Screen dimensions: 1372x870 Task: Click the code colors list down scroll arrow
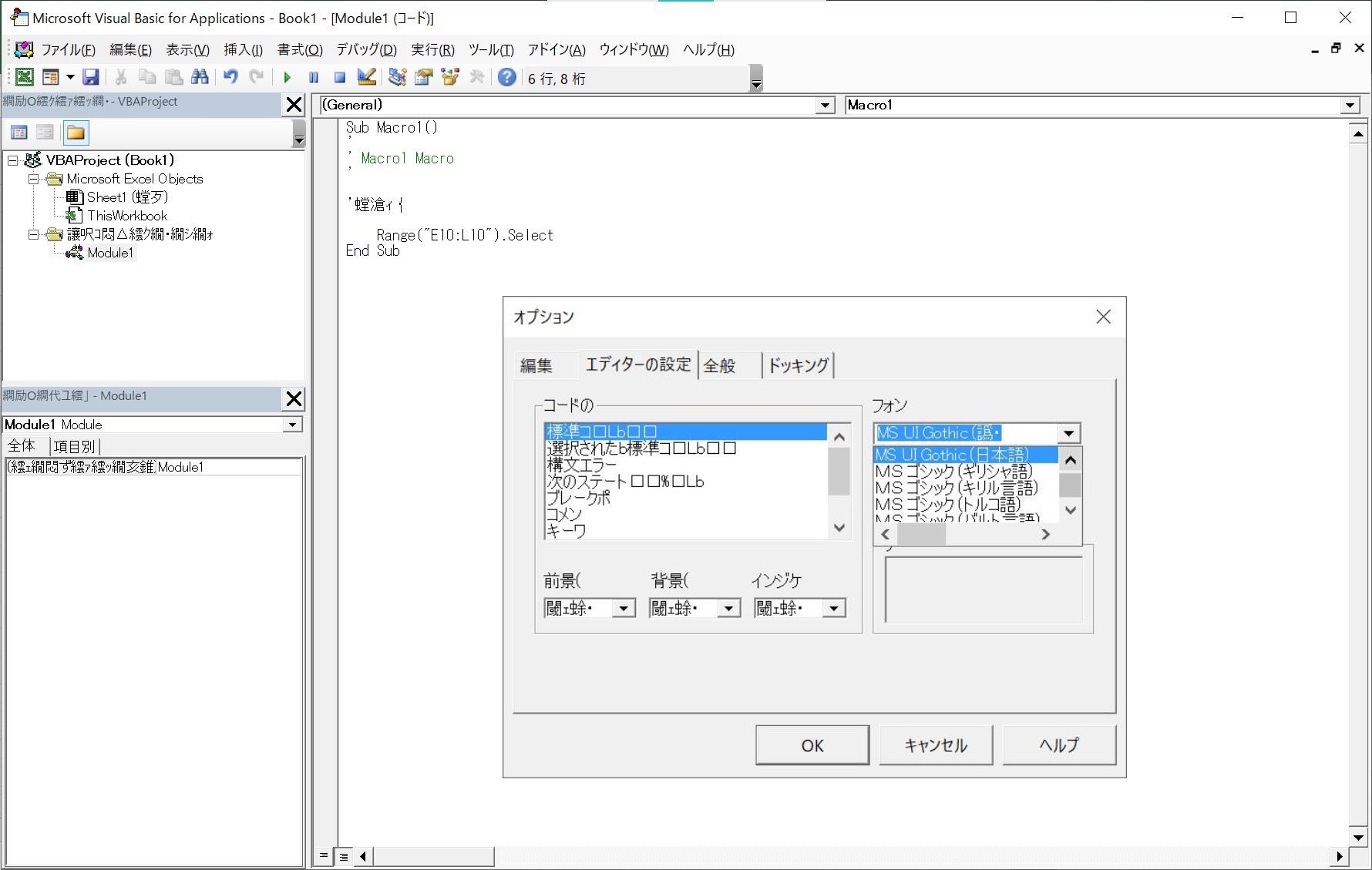pos(839,528)
